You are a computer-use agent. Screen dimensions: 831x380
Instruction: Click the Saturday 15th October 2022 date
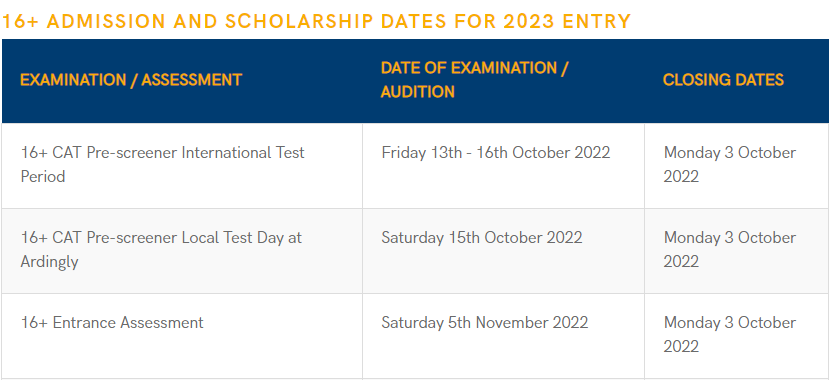[482, 237]
